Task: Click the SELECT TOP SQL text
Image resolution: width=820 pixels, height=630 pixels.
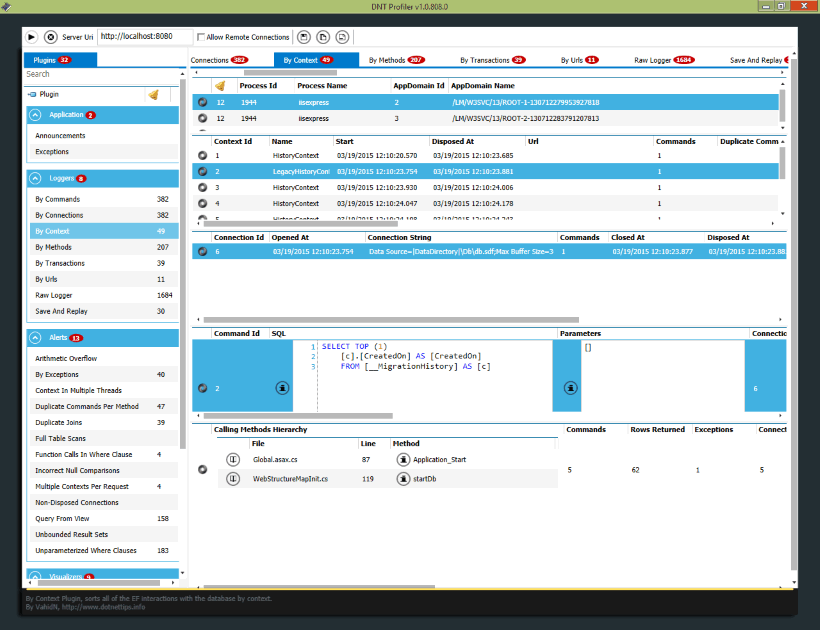Action: click(354, 347)
